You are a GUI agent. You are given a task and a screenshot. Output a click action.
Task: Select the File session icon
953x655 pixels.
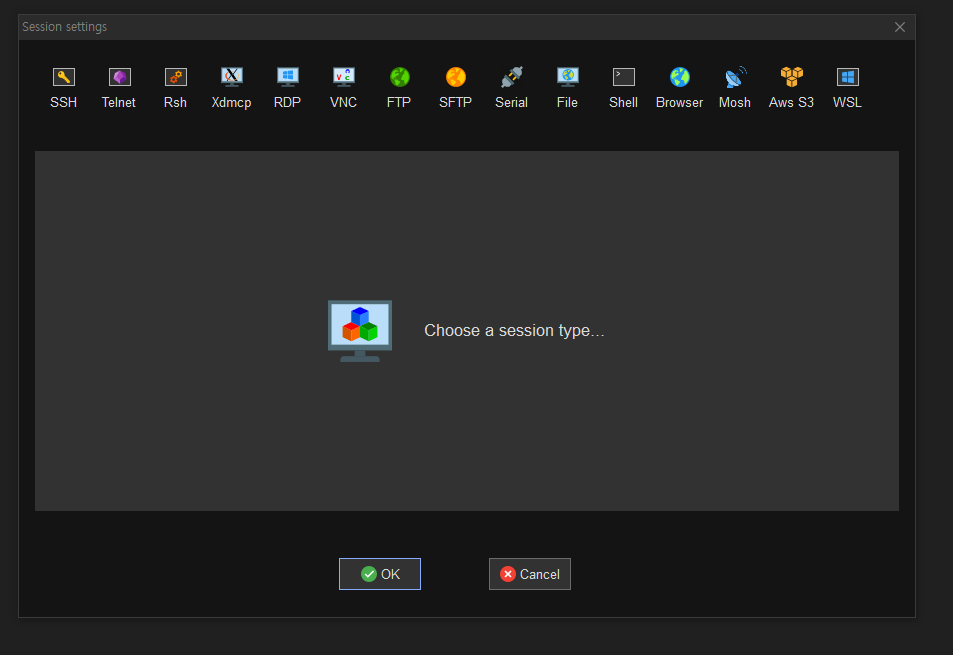[567, 88]
